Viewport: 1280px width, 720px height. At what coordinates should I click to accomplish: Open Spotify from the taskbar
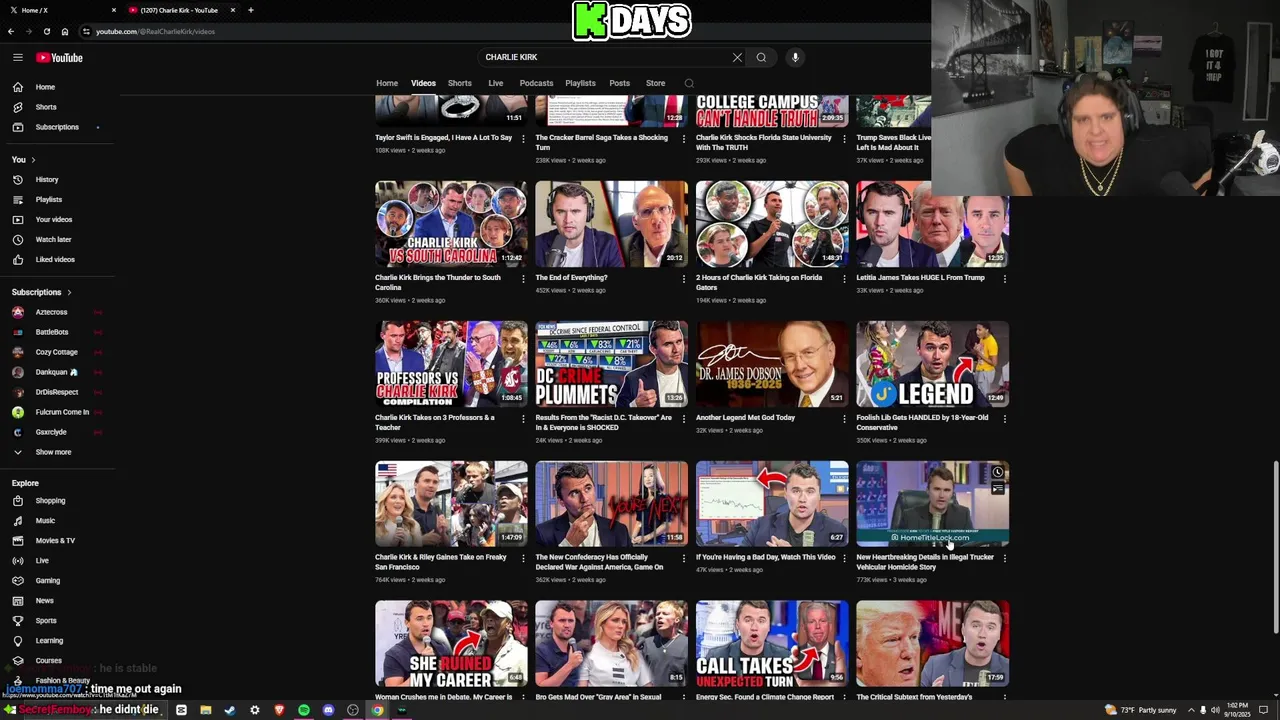304,710
